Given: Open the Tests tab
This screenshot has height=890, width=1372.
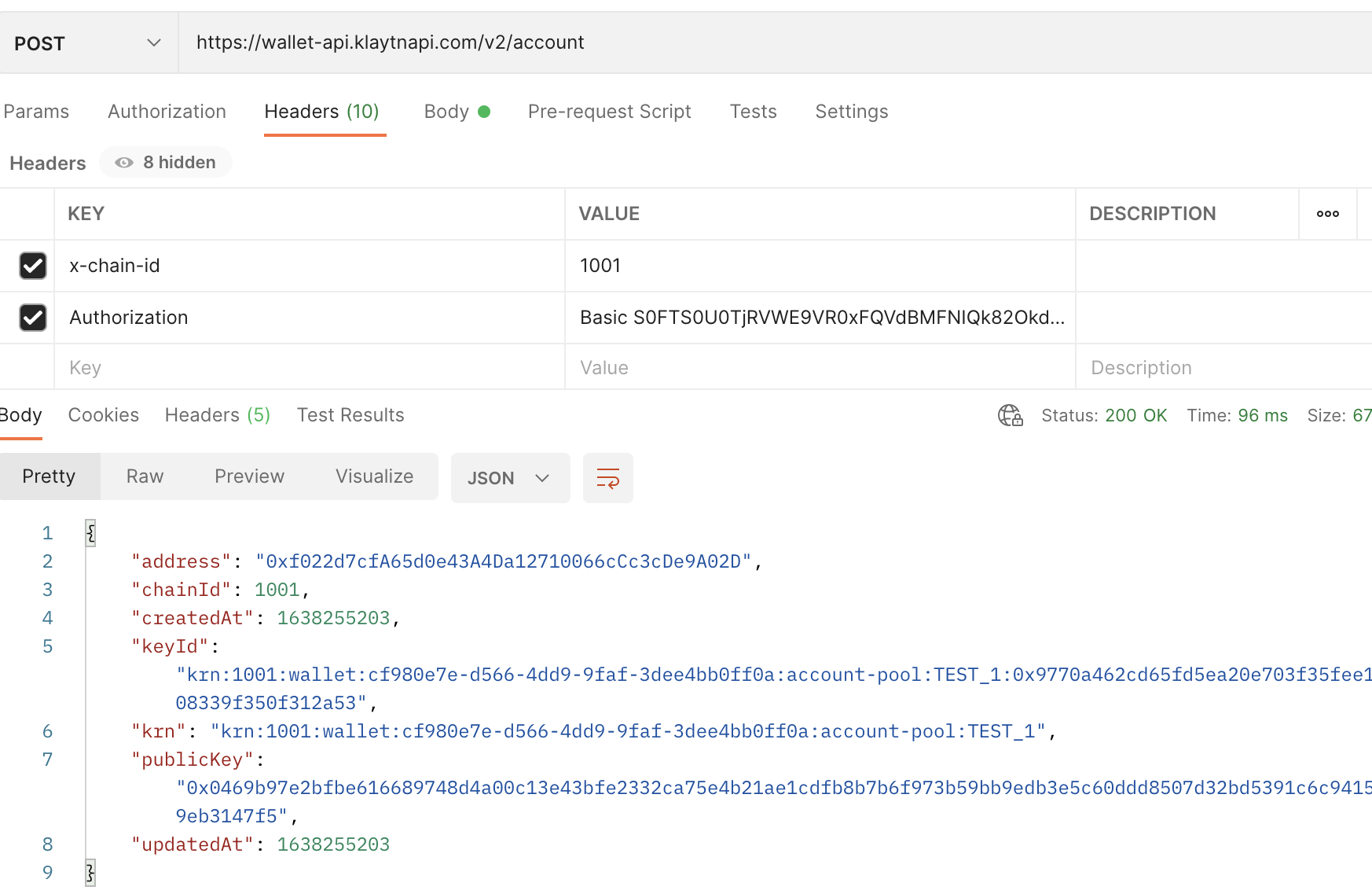Looking at the screenshot, I should (753, 112).
